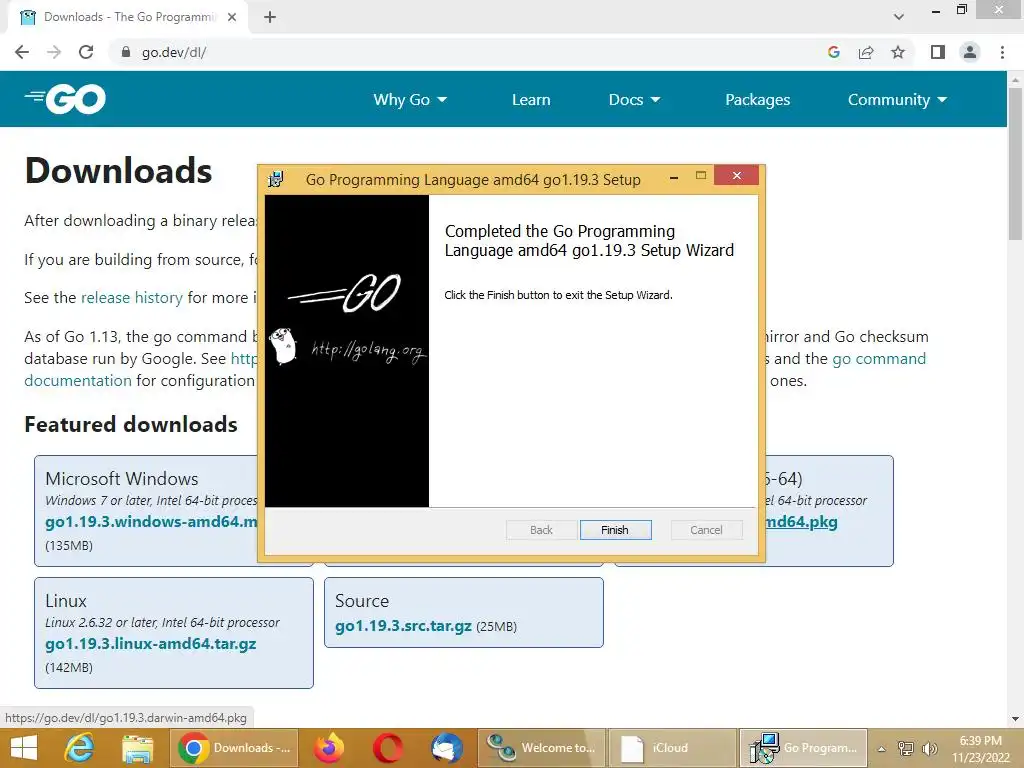Click the address bar URL go.dev/dl/
The image size is (1024, 768).
174,52
